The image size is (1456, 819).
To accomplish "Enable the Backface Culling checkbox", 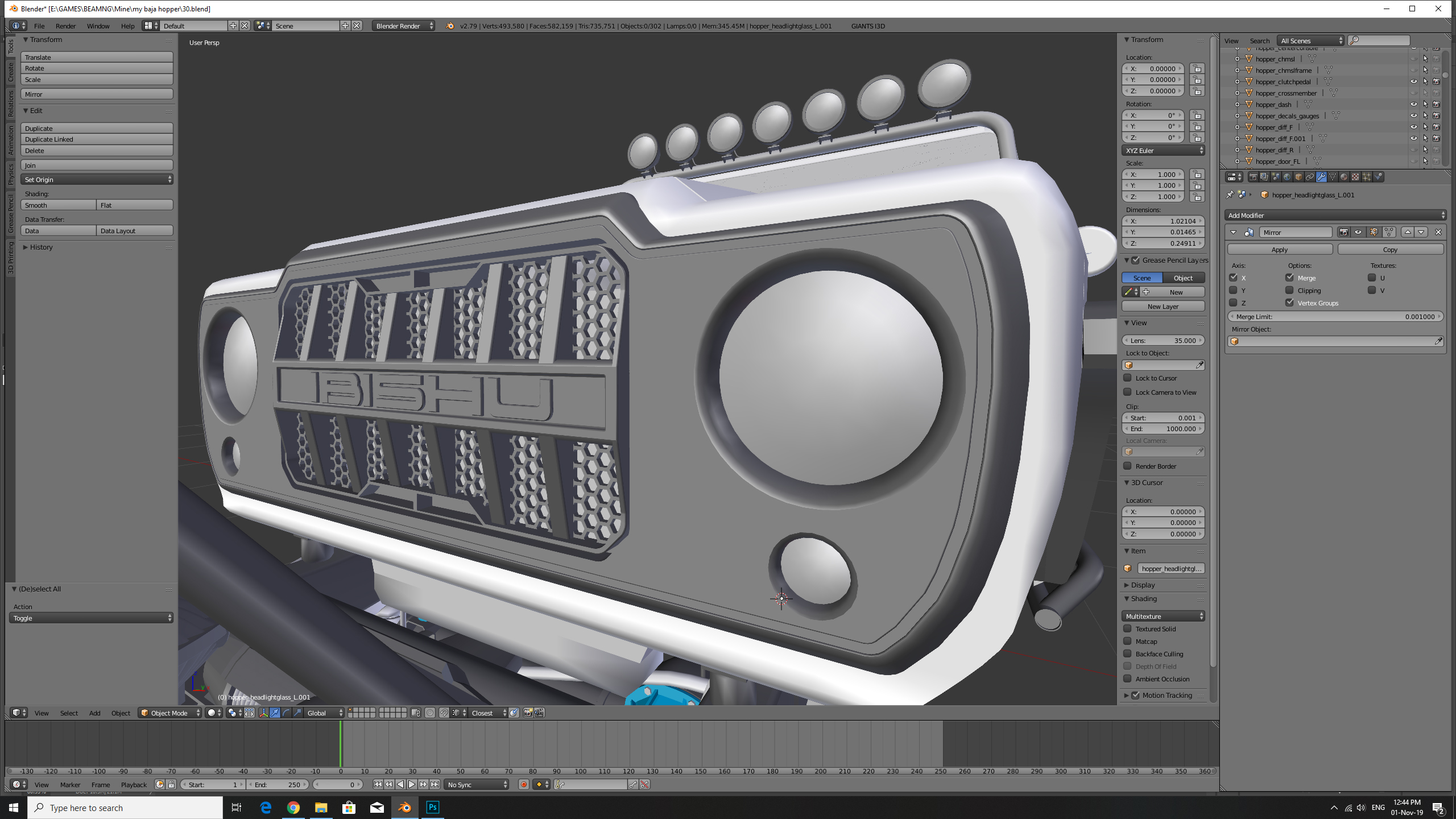I will [x=1127, y=653].
